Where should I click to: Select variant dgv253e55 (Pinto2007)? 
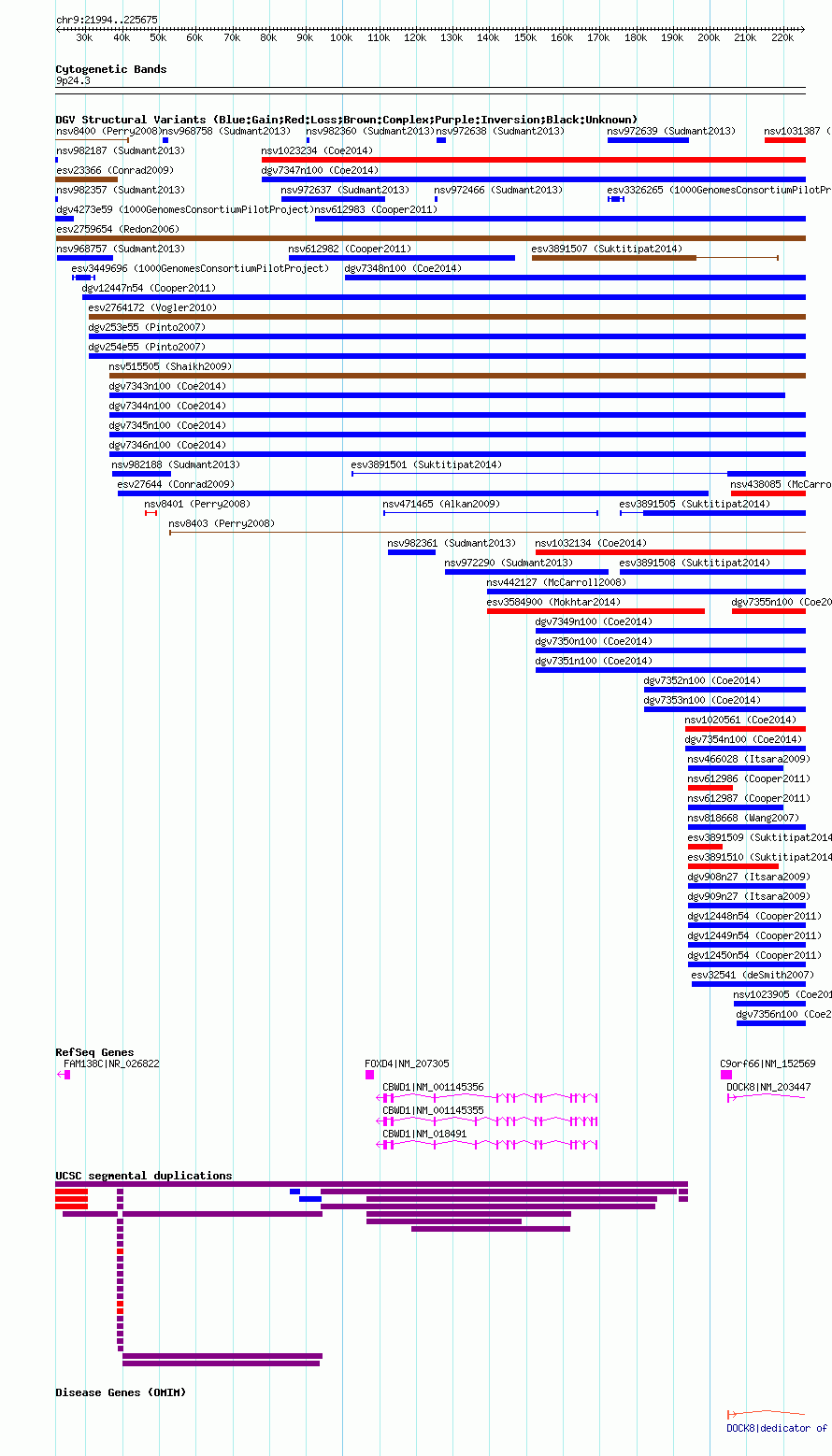[147, 328]
